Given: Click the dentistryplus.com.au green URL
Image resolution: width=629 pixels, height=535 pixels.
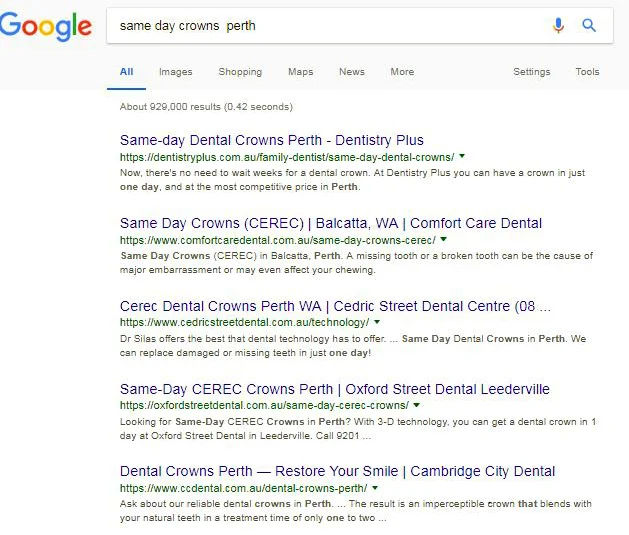Looking at the screenshot, I should pyautogui.click(x=287, y=157).
